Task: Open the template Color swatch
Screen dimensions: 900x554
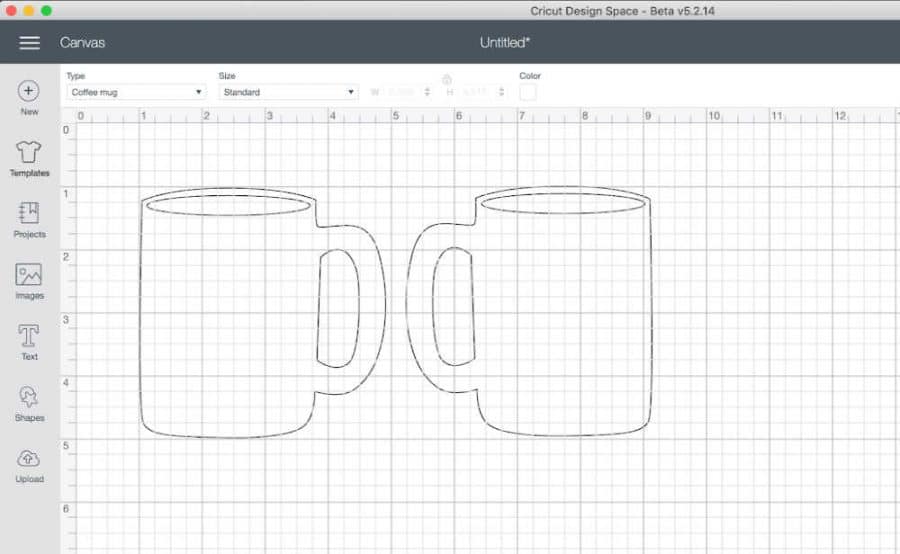Action: tap(528, 92)
